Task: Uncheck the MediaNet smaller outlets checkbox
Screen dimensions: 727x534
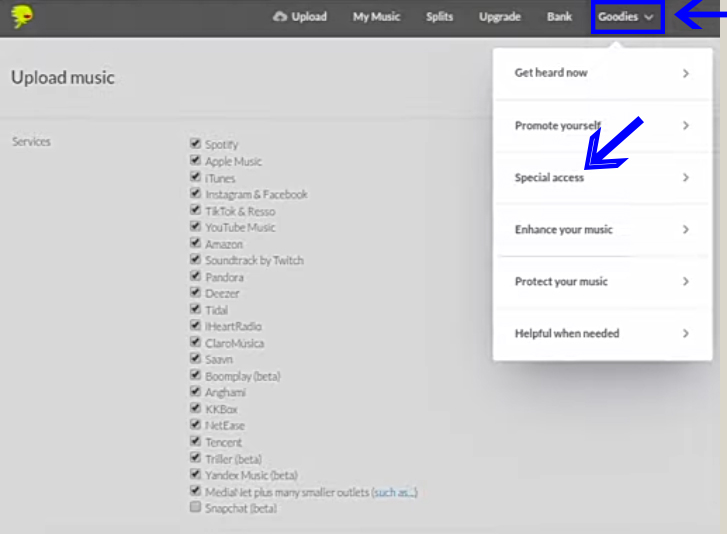Action: click(195, 490)
